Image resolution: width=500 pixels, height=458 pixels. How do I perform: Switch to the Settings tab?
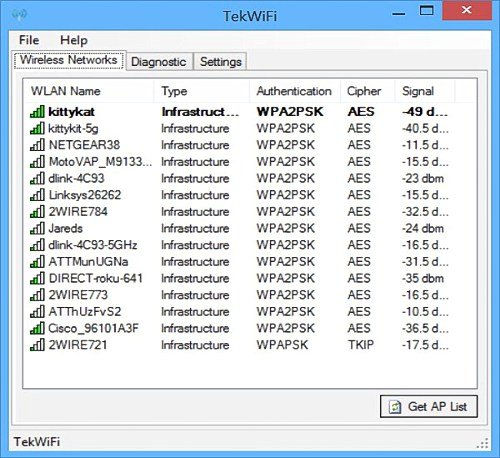(x=221, y=62)
